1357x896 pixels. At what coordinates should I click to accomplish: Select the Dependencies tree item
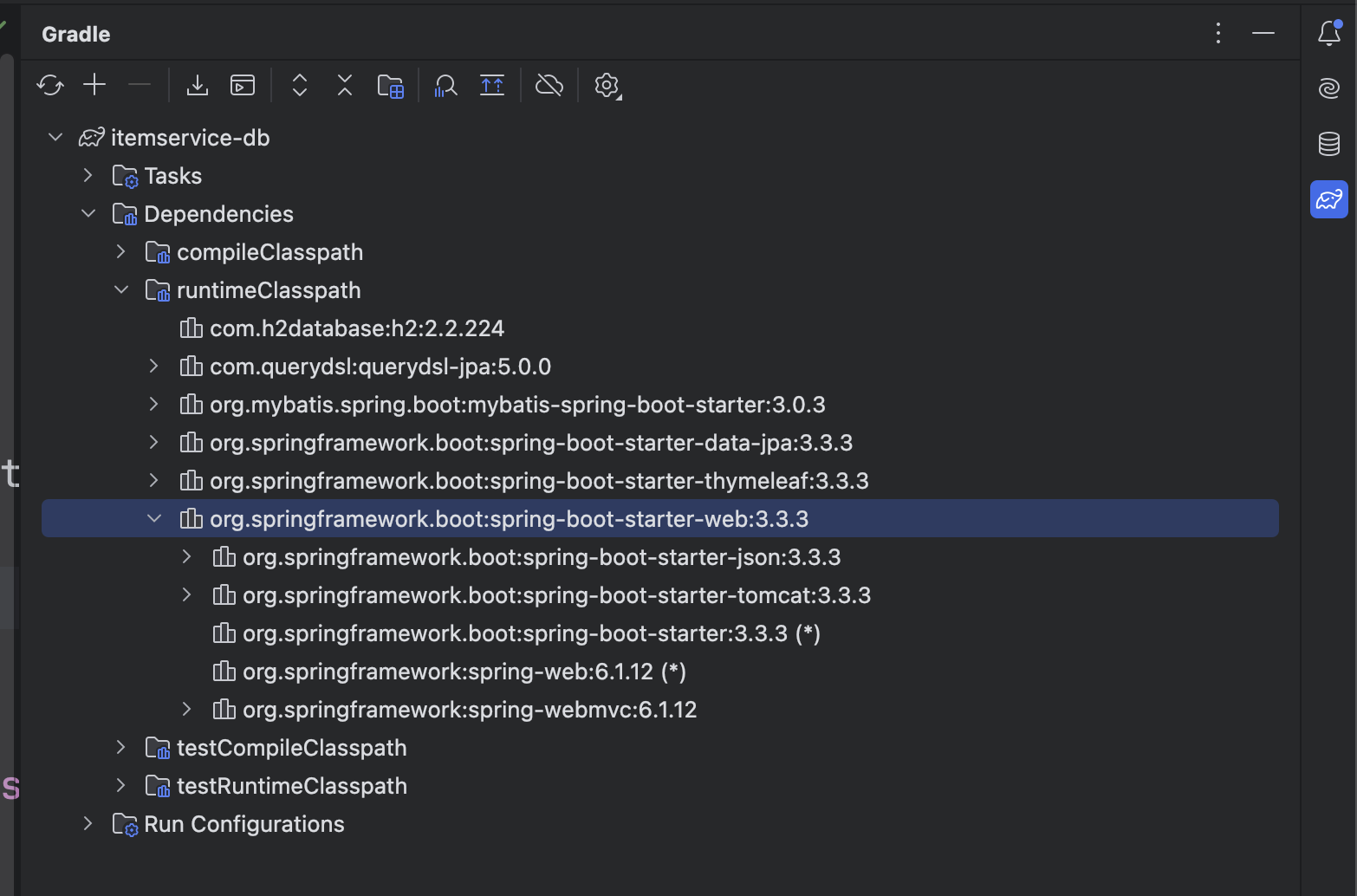pos(660,213)
